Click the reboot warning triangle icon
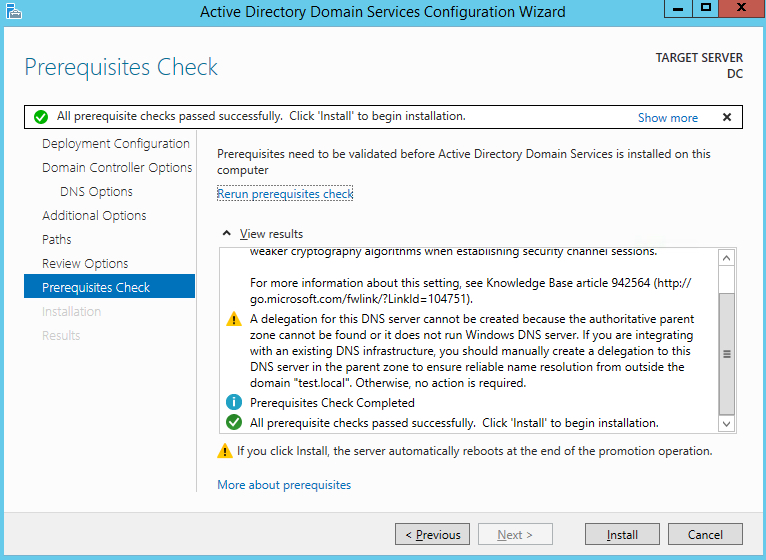The image size is (766, 560). click(225, 451)
